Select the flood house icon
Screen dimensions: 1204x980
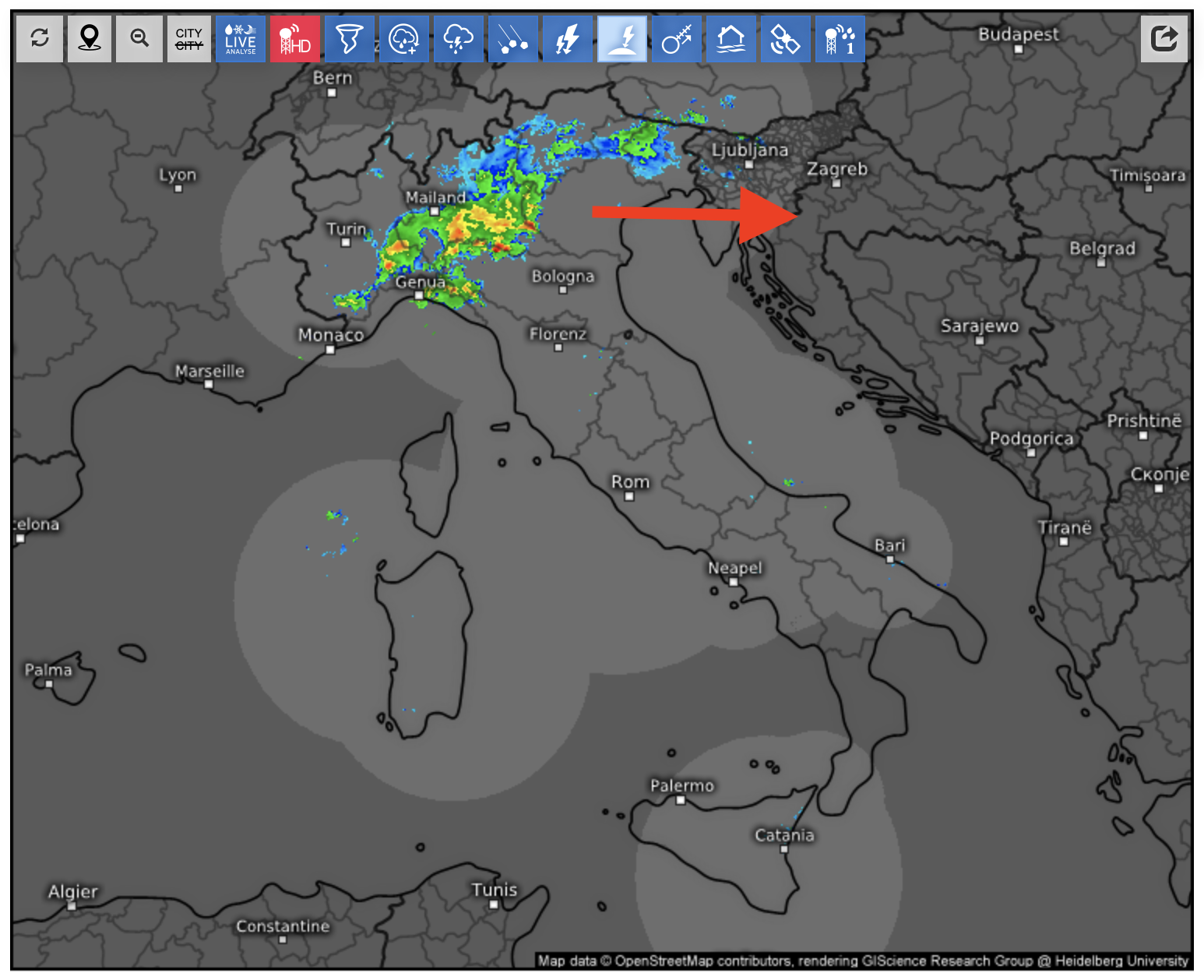tap(731, 38)
